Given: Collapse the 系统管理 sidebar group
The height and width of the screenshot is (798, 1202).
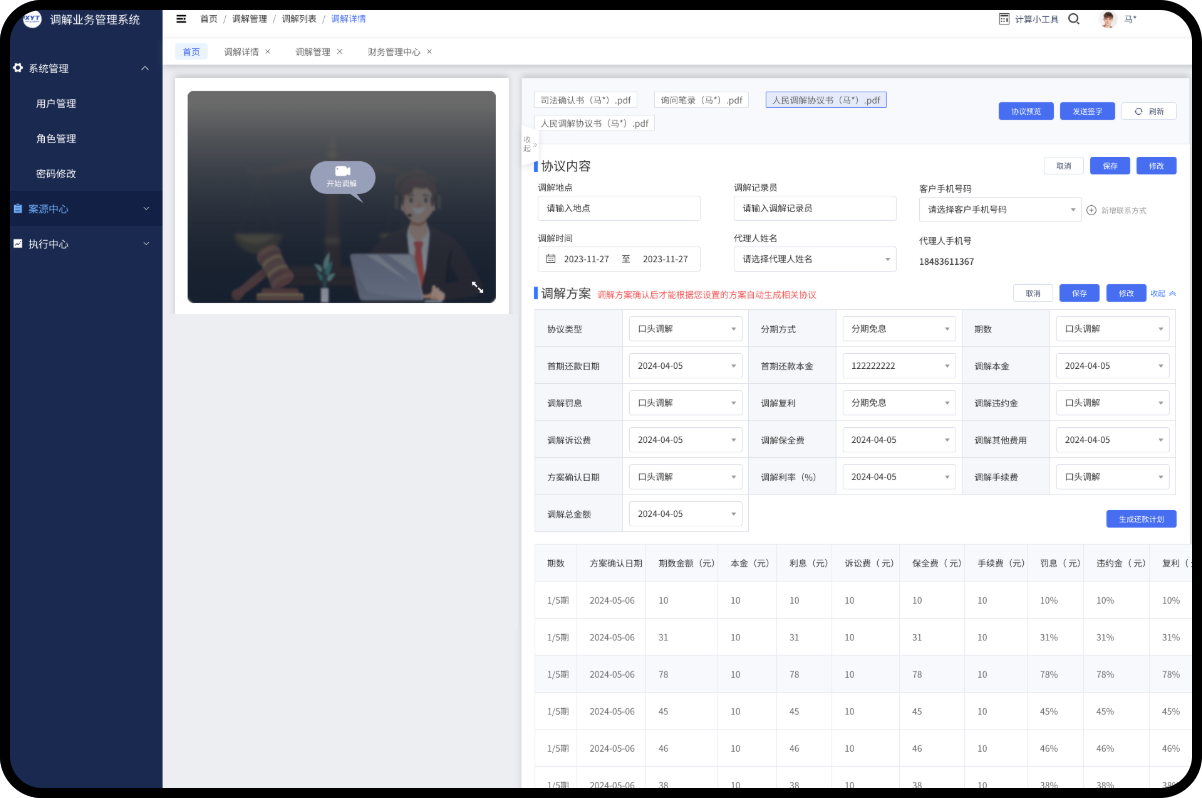Looking at the screenshot, I should coord(145,69).
